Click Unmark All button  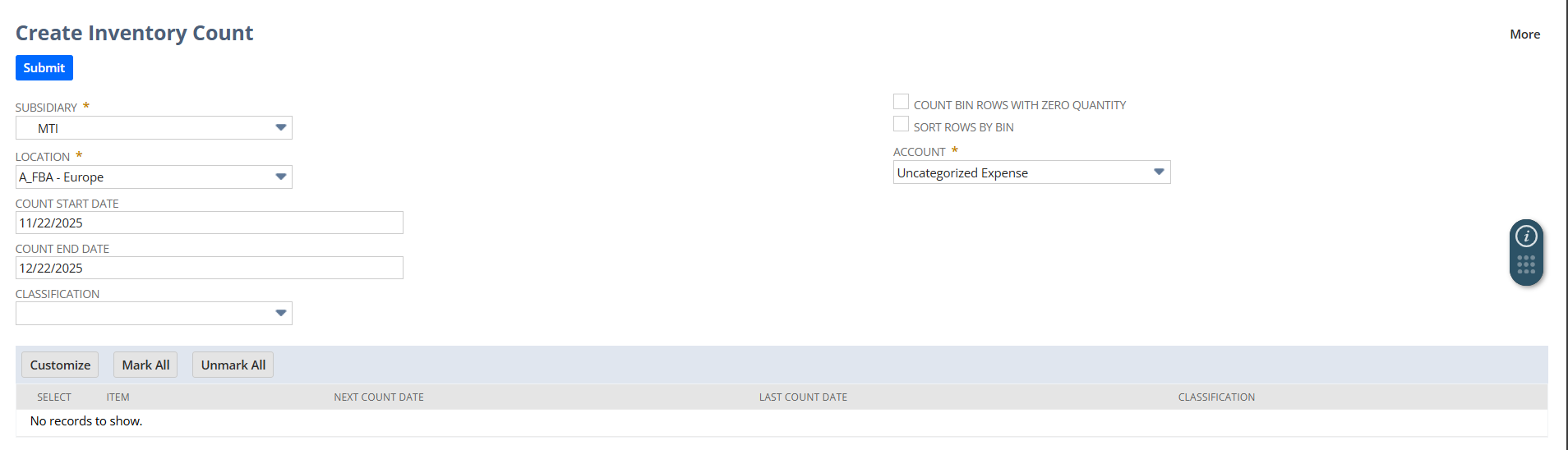233,365
